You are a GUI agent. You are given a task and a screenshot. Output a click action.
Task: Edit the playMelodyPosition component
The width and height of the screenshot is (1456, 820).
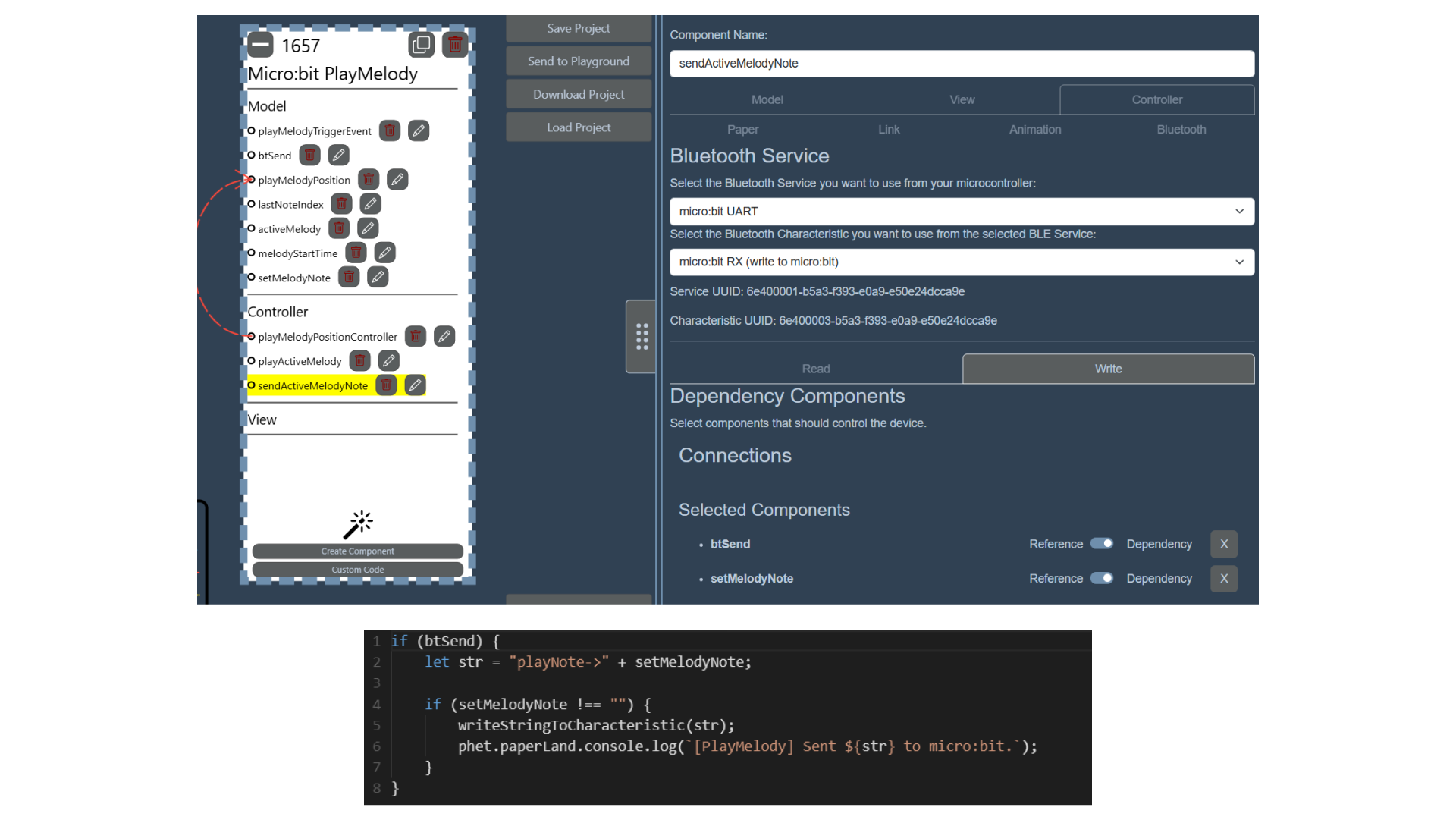(x=397, y=179)
